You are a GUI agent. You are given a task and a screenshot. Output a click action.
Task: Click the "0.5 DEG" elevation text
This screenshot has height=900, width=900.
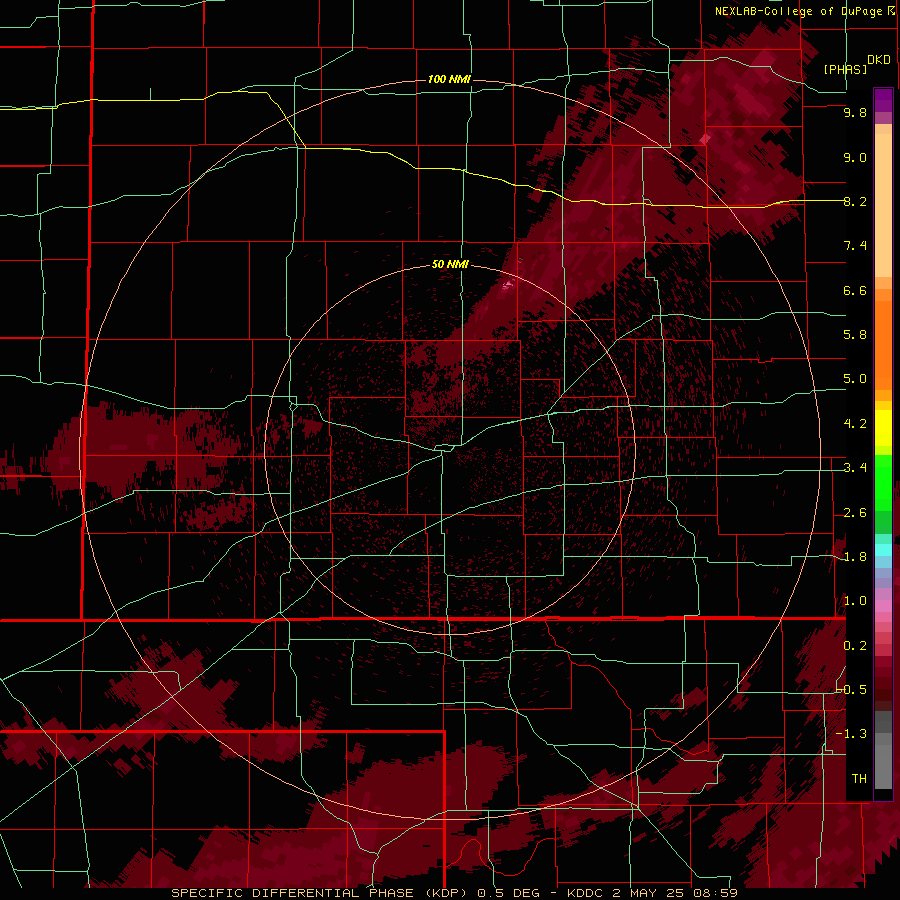point(509,893)
